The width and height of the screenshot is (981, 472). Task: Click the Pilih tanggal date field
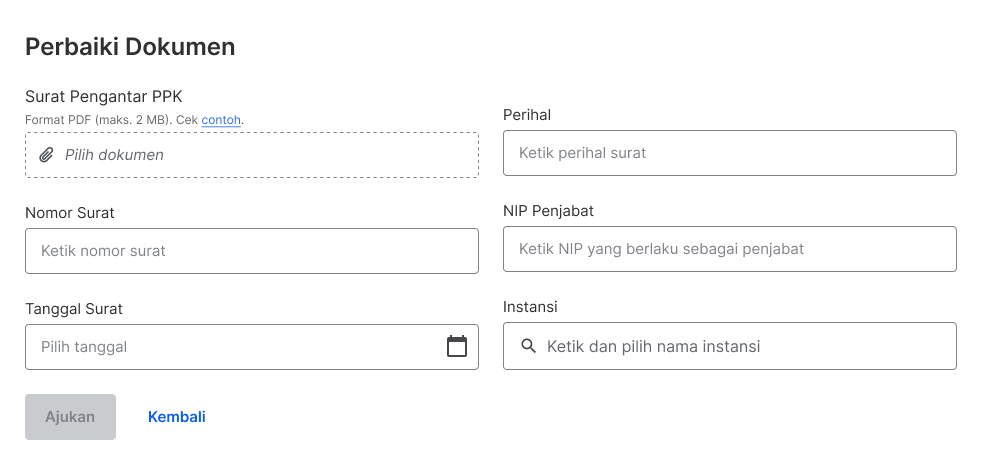click(252, 347)
